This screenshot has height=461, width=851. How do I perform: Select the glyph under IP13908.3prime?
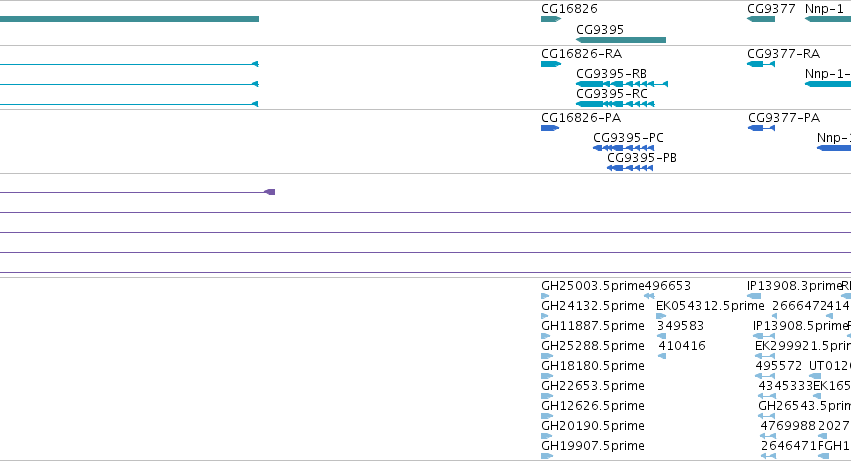[x=754, y=296]
